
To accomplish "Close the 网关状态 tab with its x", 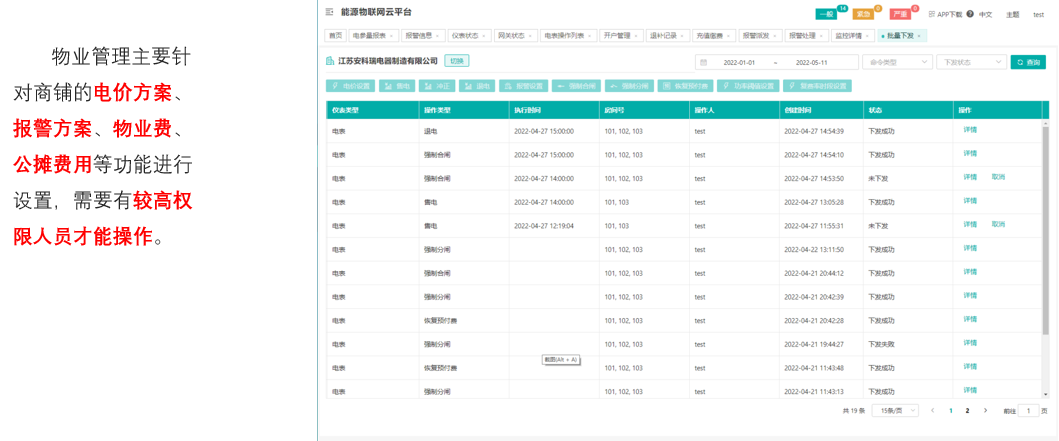I will (x=531, y=36).
